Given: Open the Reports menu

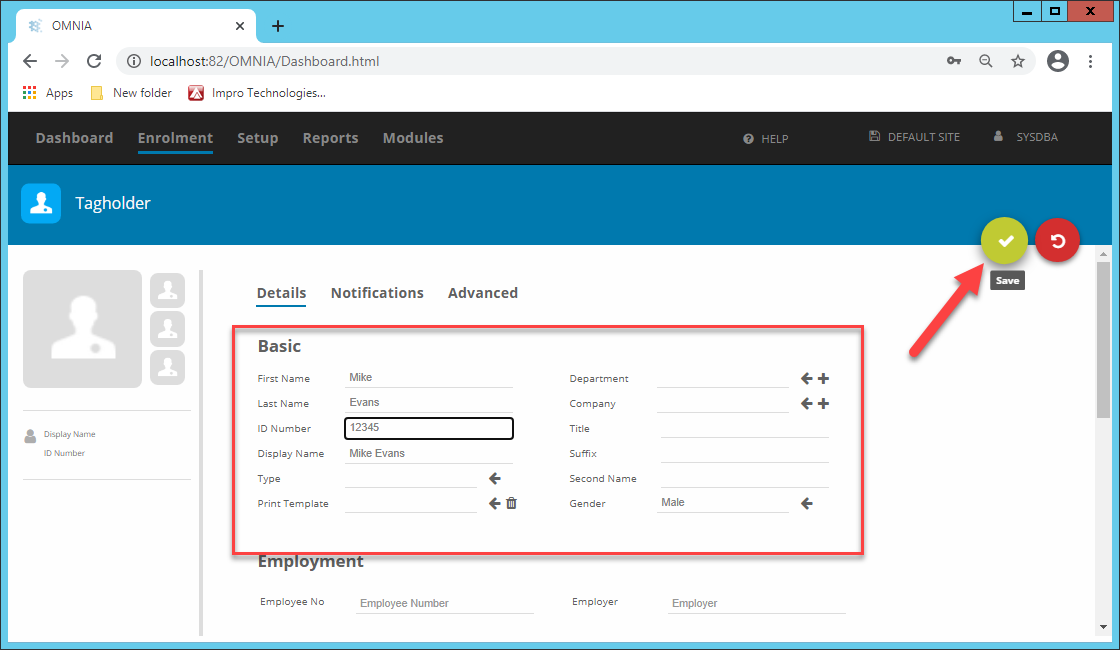Looking at the screenshot, I should click(330, 138).
